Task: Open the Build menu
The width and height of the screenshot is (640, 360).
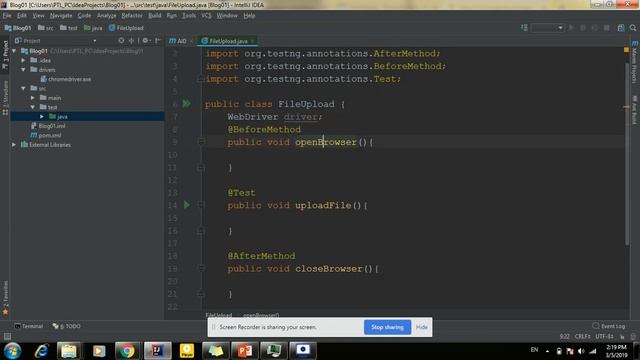Action: coord(155,16)
